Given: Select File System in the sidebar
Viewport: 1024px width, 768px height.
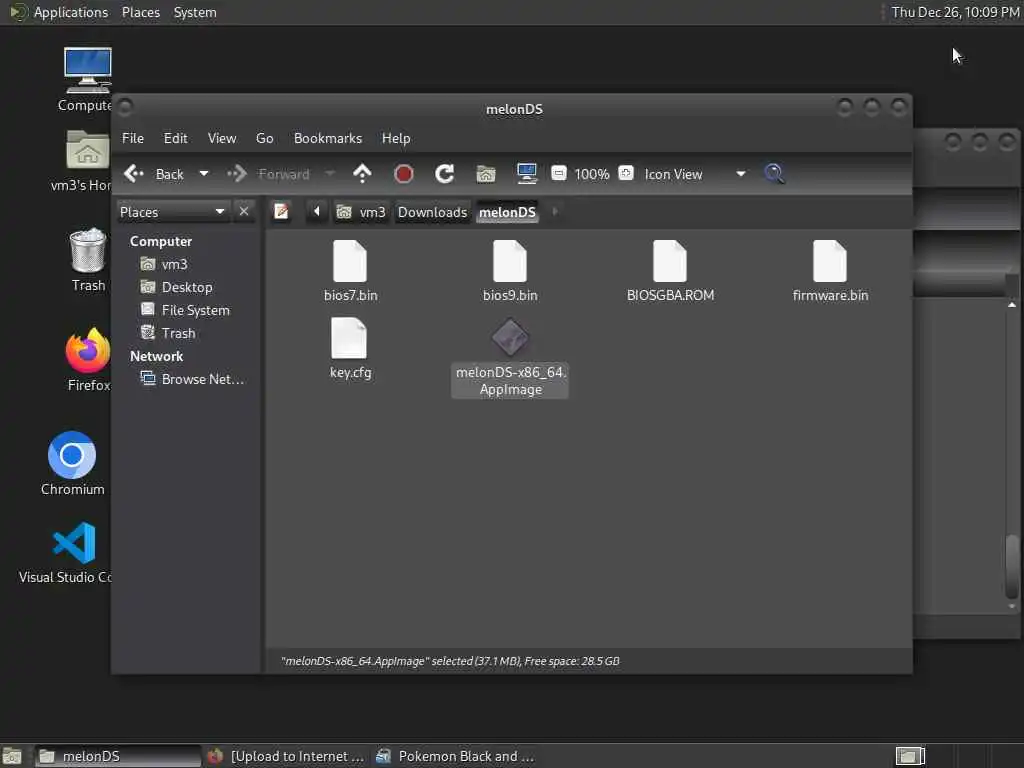Looking at the screenshot, I should (x=185, y=310).
